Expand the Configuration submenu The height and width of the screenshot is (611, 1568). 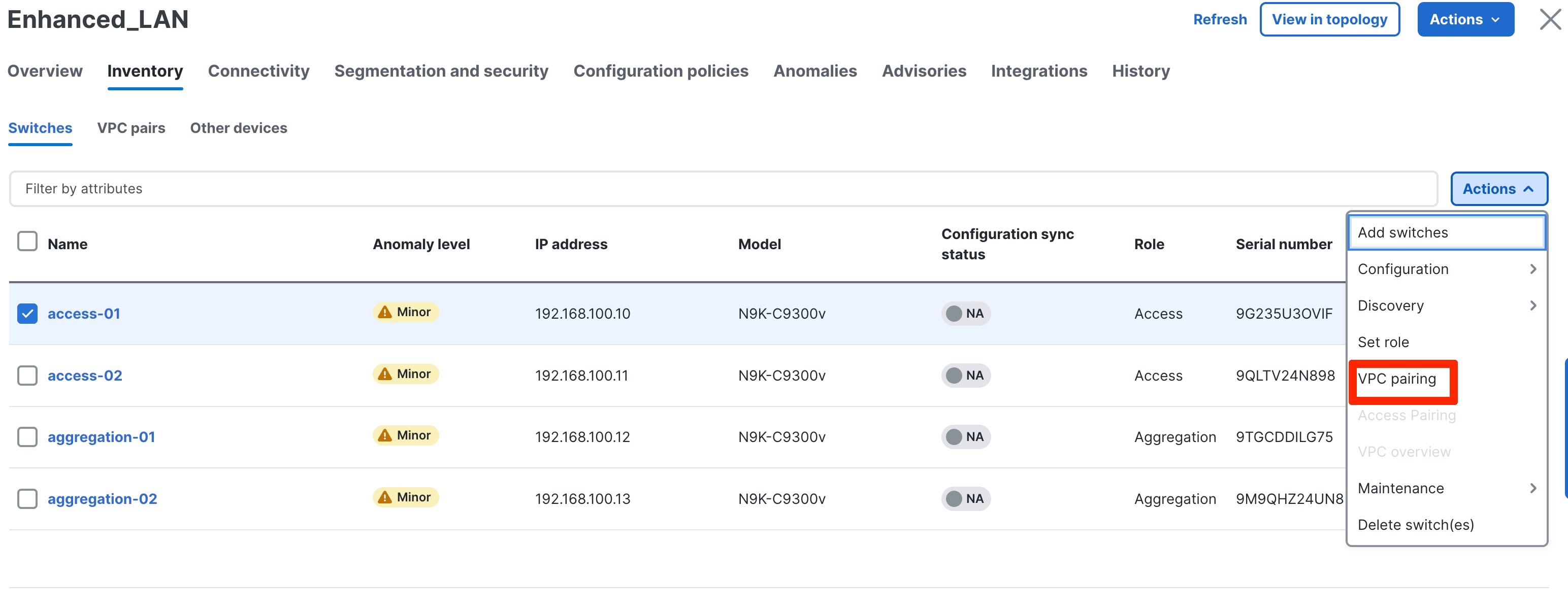(x=1446, y=268)
